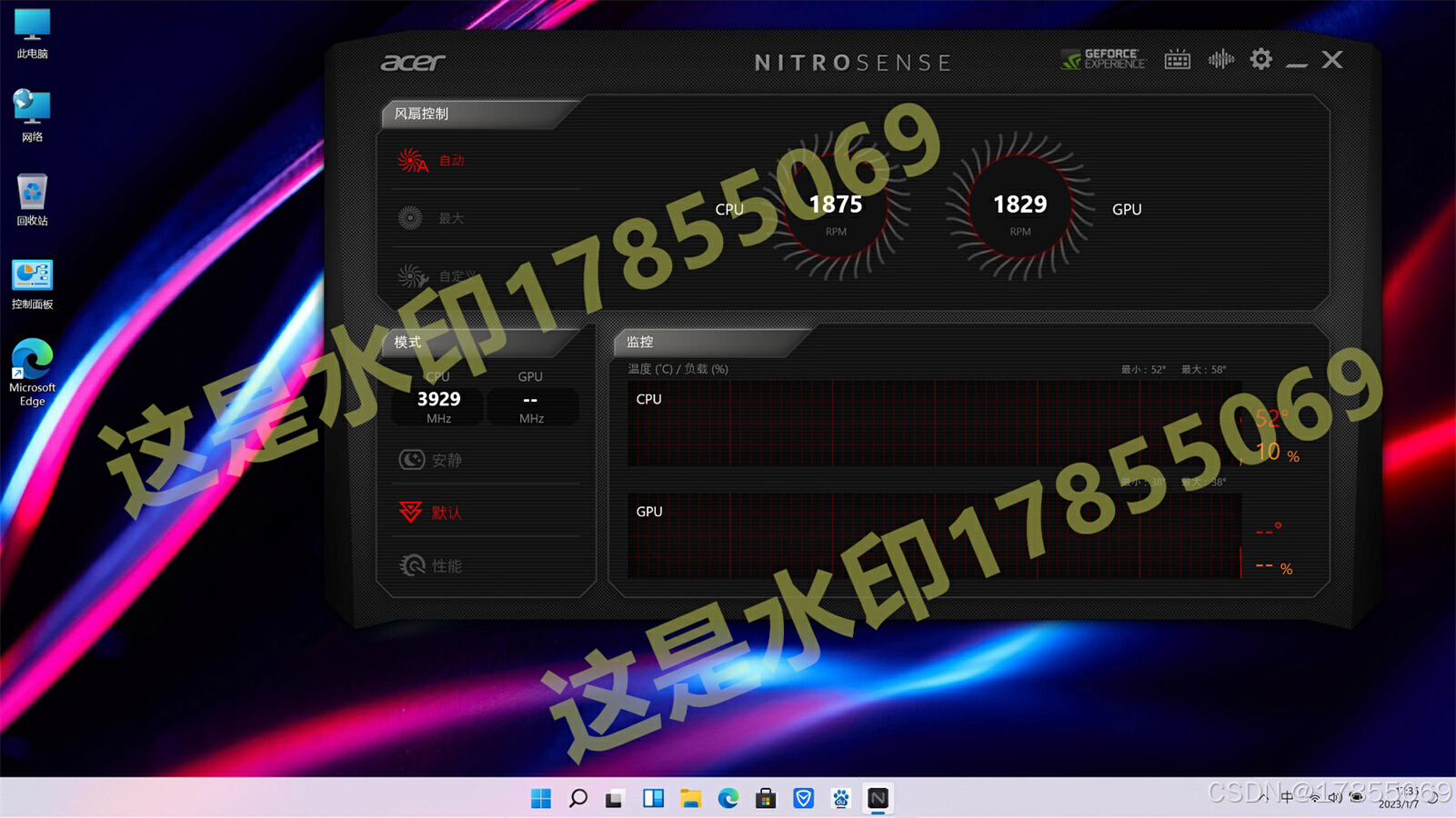The image size is (1456, 818).
Task: Open 网络 desktop icon
Action: click(x=32, y=116)
